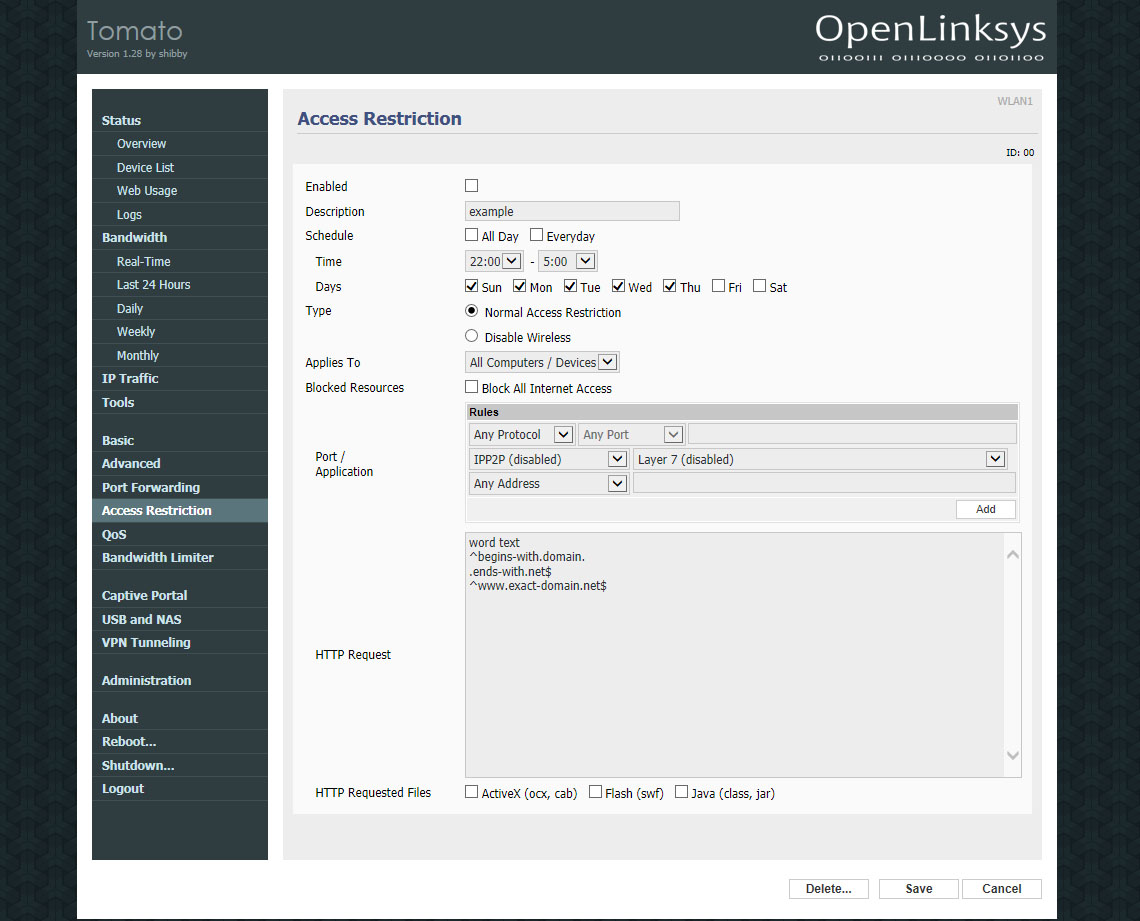Click the Description text field
This screenshot has width=1140, height=921.
(572, 211)
